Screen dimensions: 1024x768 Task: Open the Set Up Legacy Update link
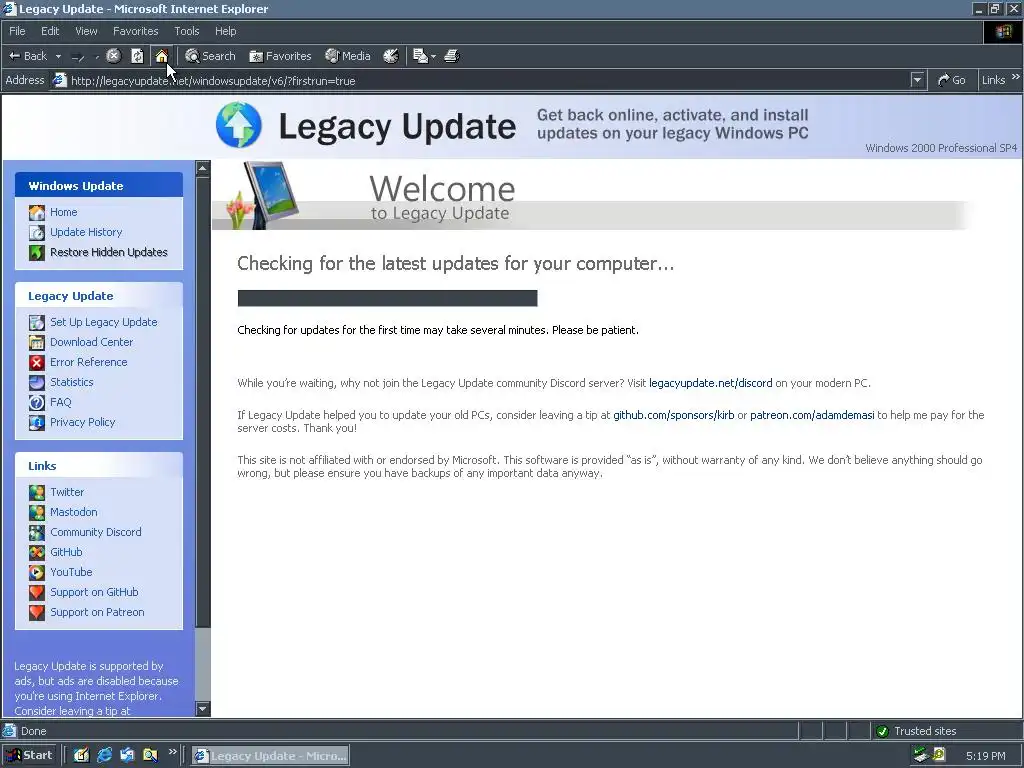click(103, 322)
